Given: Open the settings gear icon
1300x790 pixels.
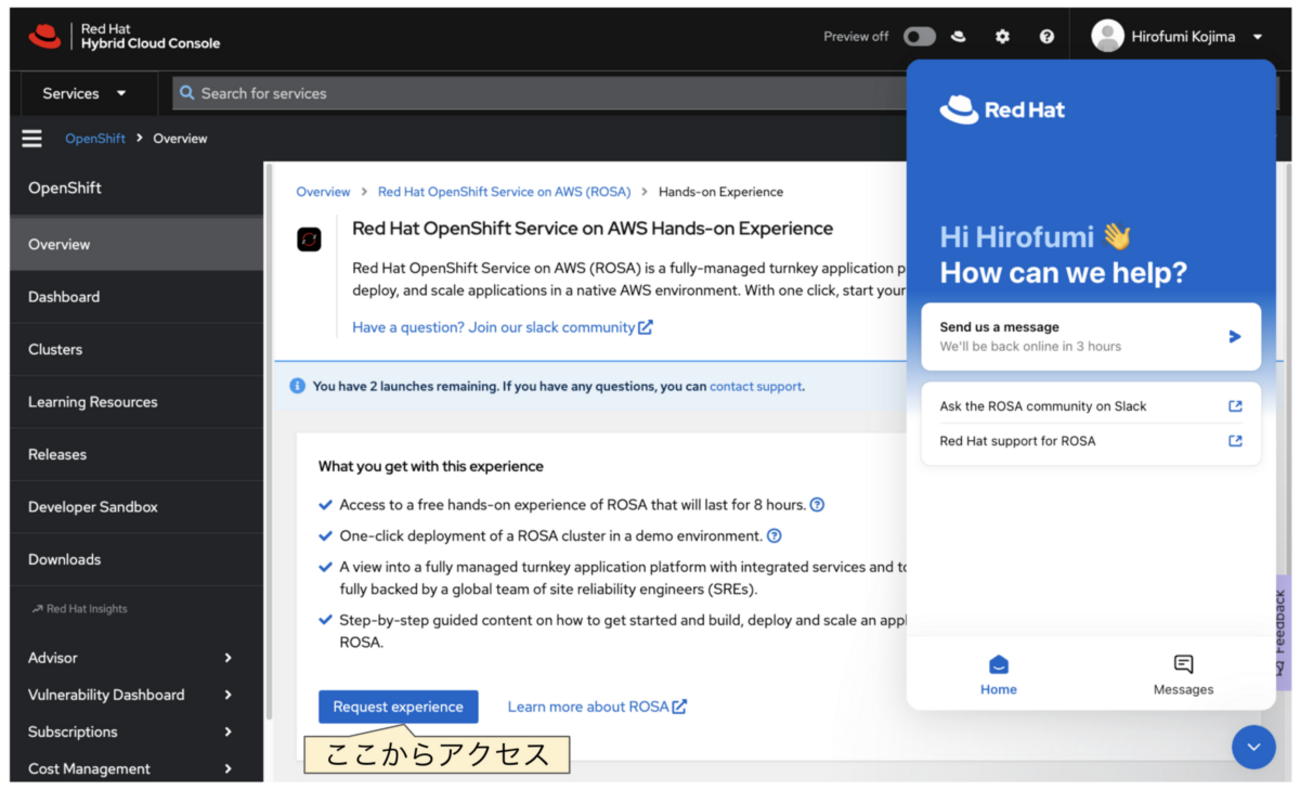Looking at the screenshot, I should (1002, 36).
